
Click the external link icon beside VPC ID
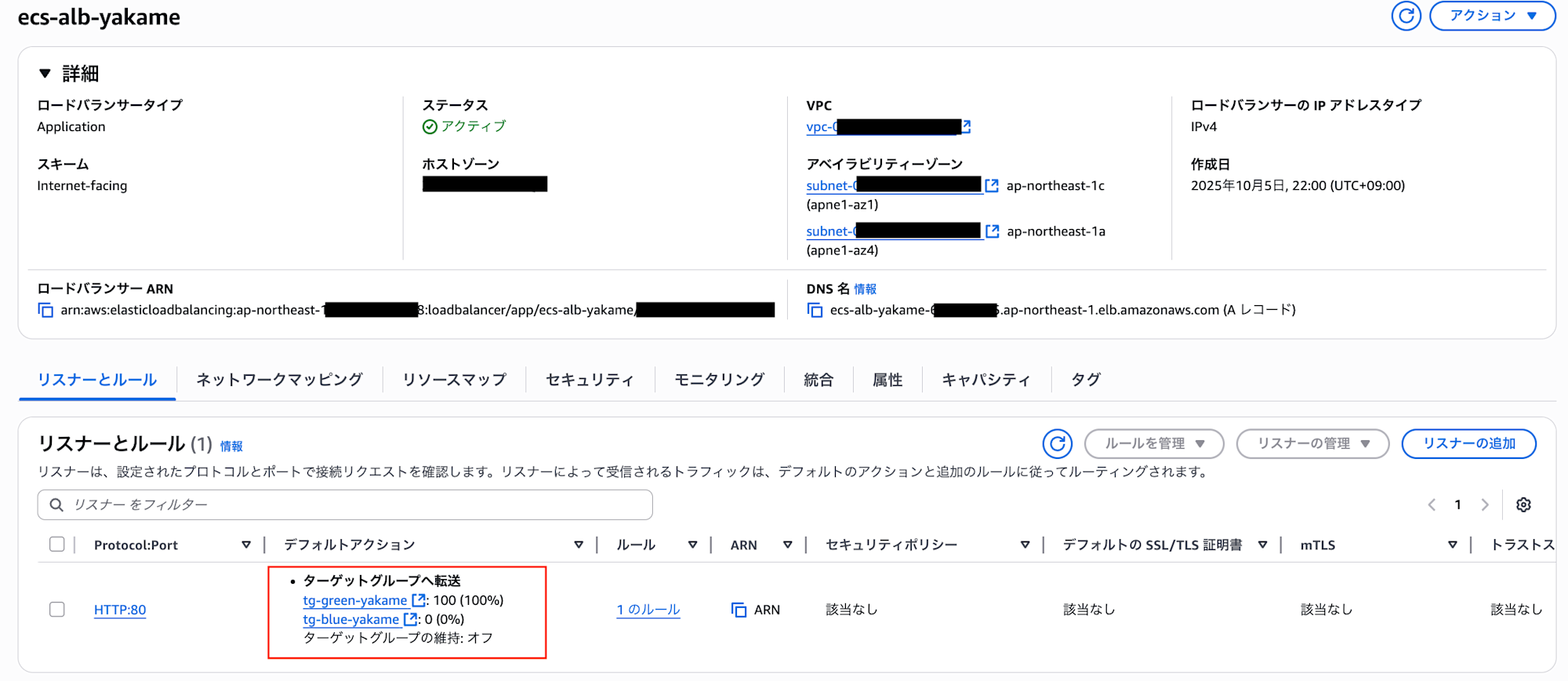point(967,126)
